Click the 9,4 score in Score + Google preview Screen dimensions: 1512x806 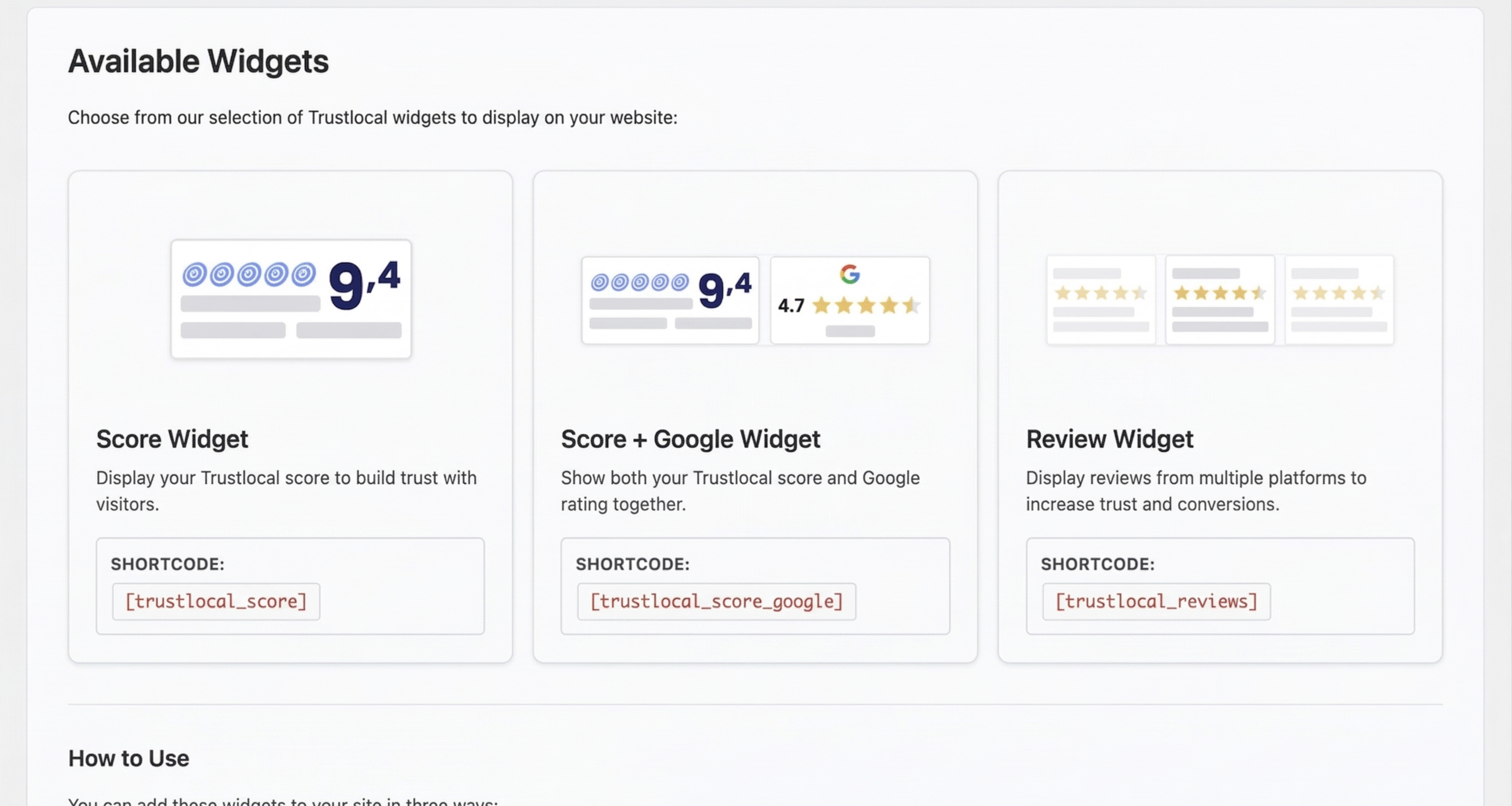pos(724,290)
